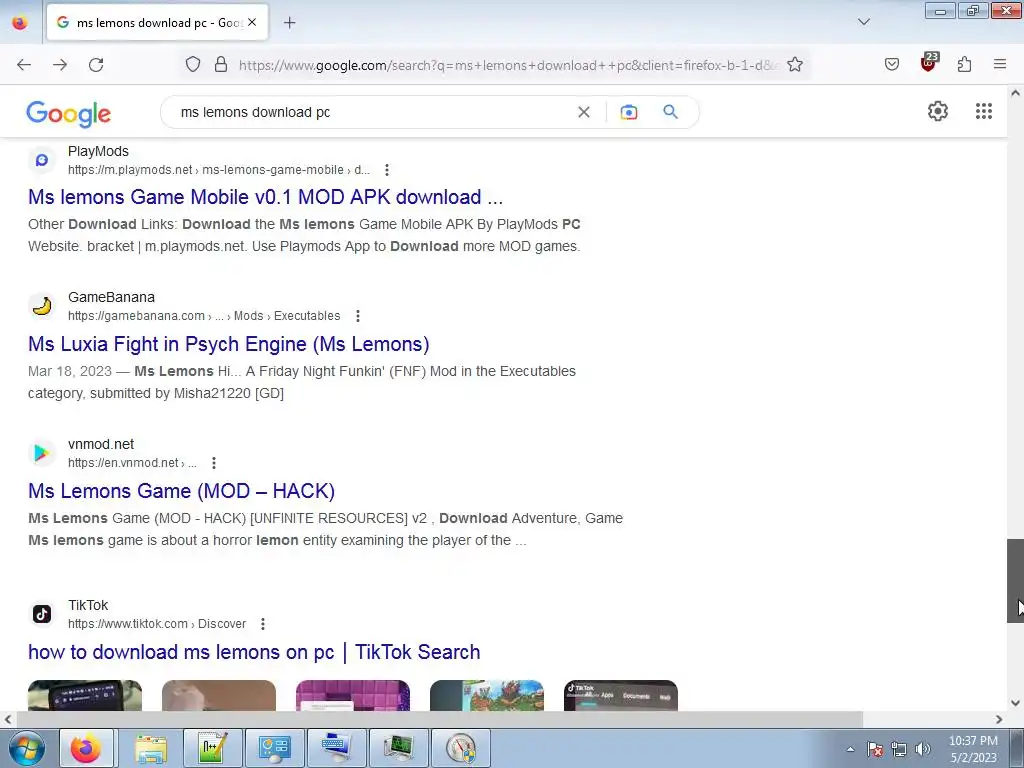Open Ms lemons Game Mobile MOD APK link

point(265,197)
